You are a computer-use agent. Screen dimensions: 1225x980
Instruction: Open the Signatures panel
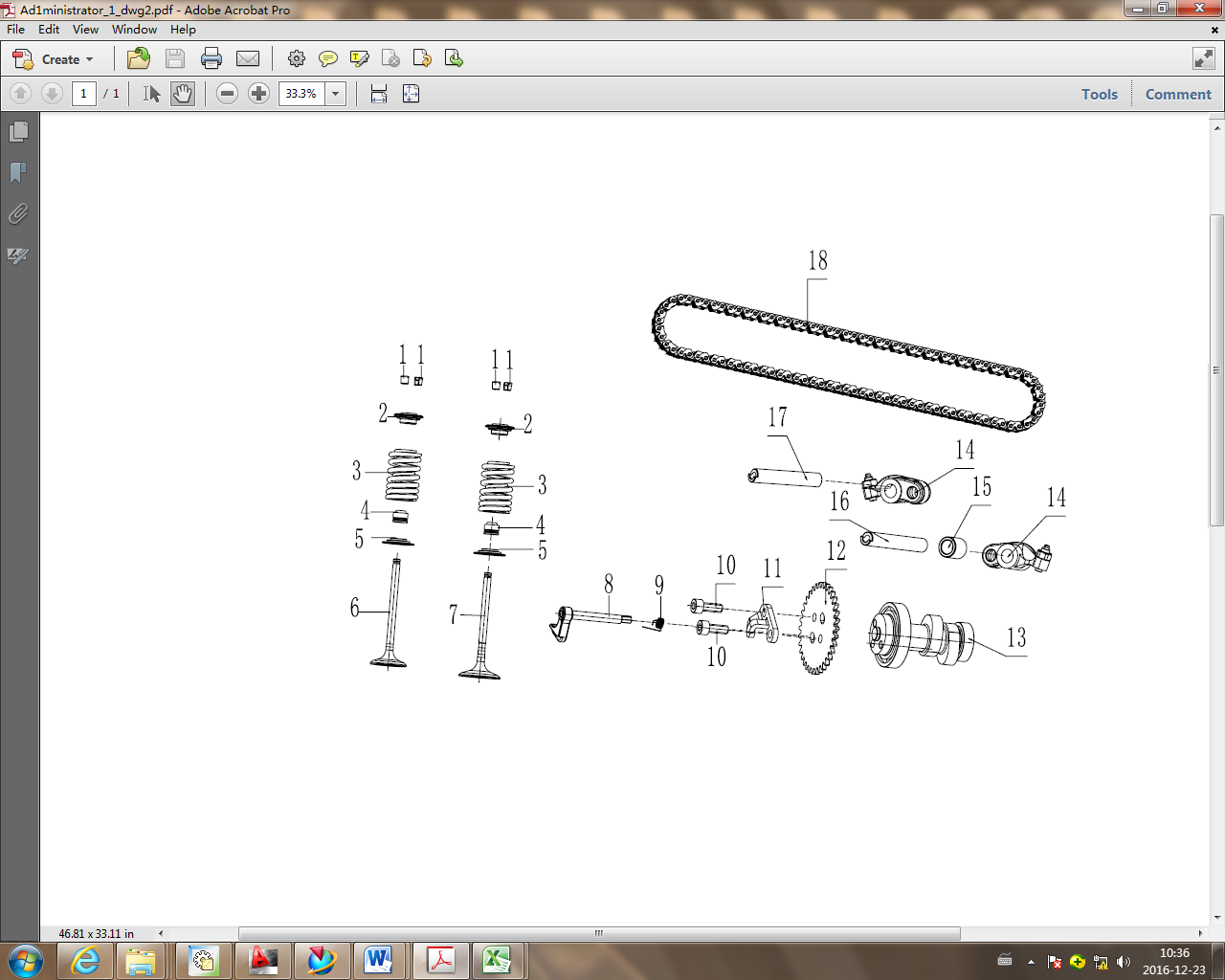(x=16, y=256)
